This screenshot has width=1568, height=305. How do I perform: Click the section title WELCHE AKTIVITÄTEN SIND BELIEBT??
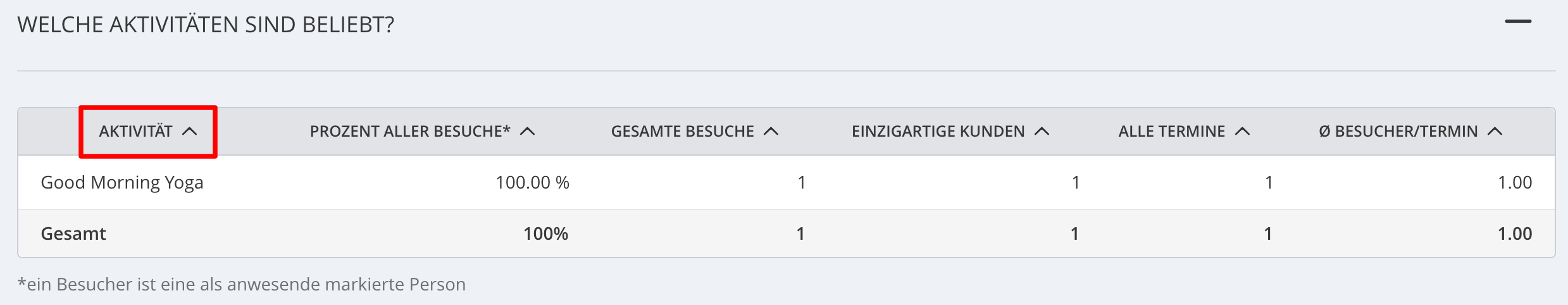point(206,24)
